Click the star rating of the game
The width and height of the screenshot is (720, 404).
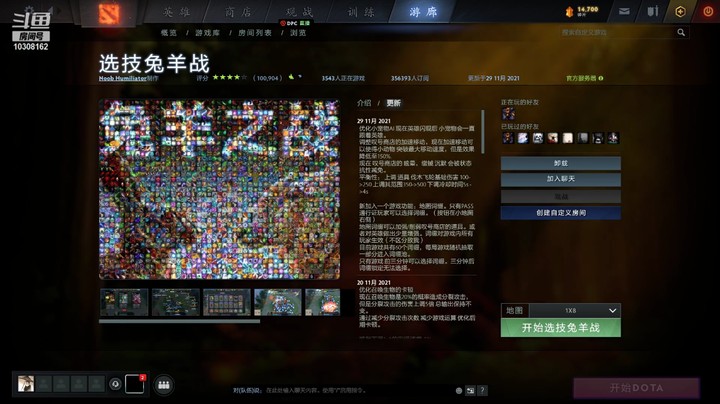pyautogui.click(x=230, y=78)
